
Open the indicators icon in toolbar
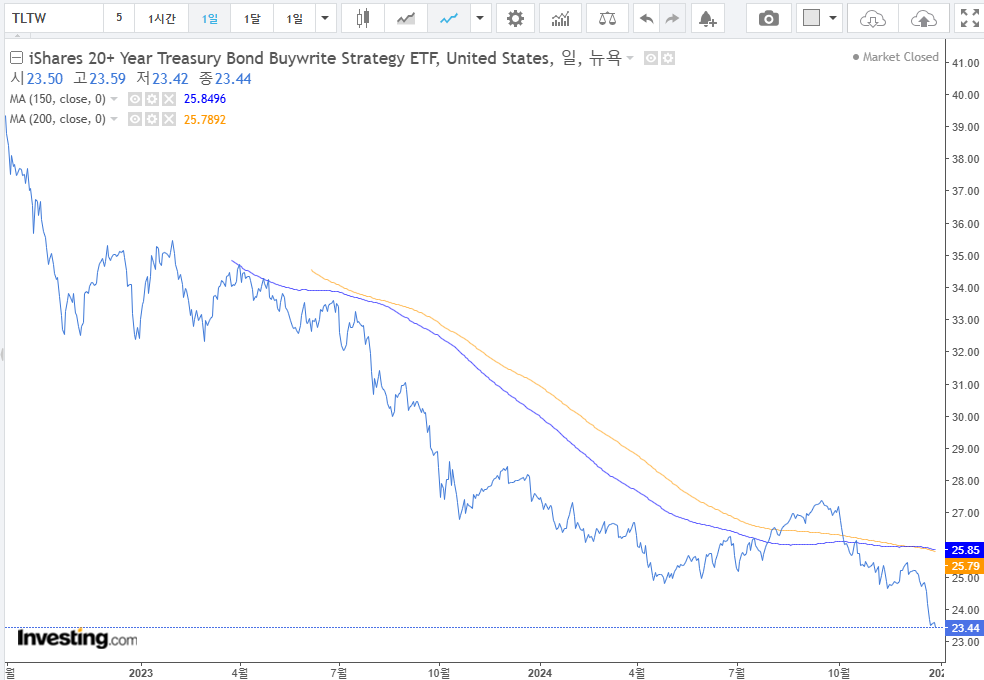[560, 18]
